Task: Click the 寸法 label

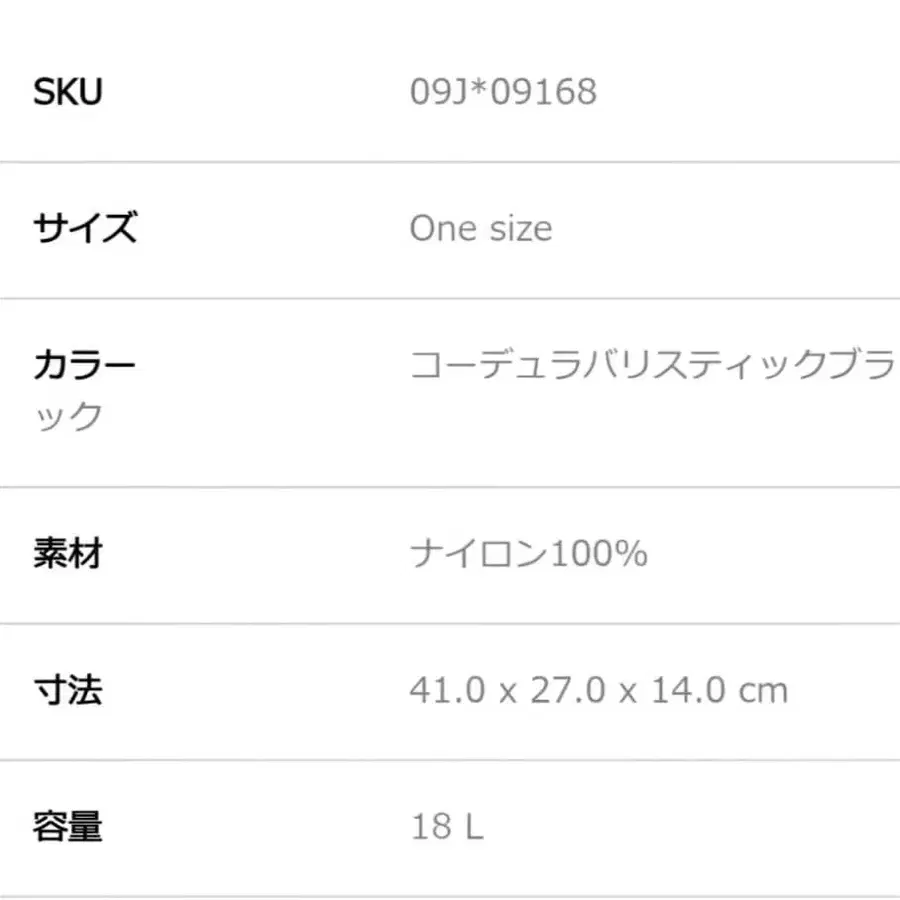Action: (68, 690)
